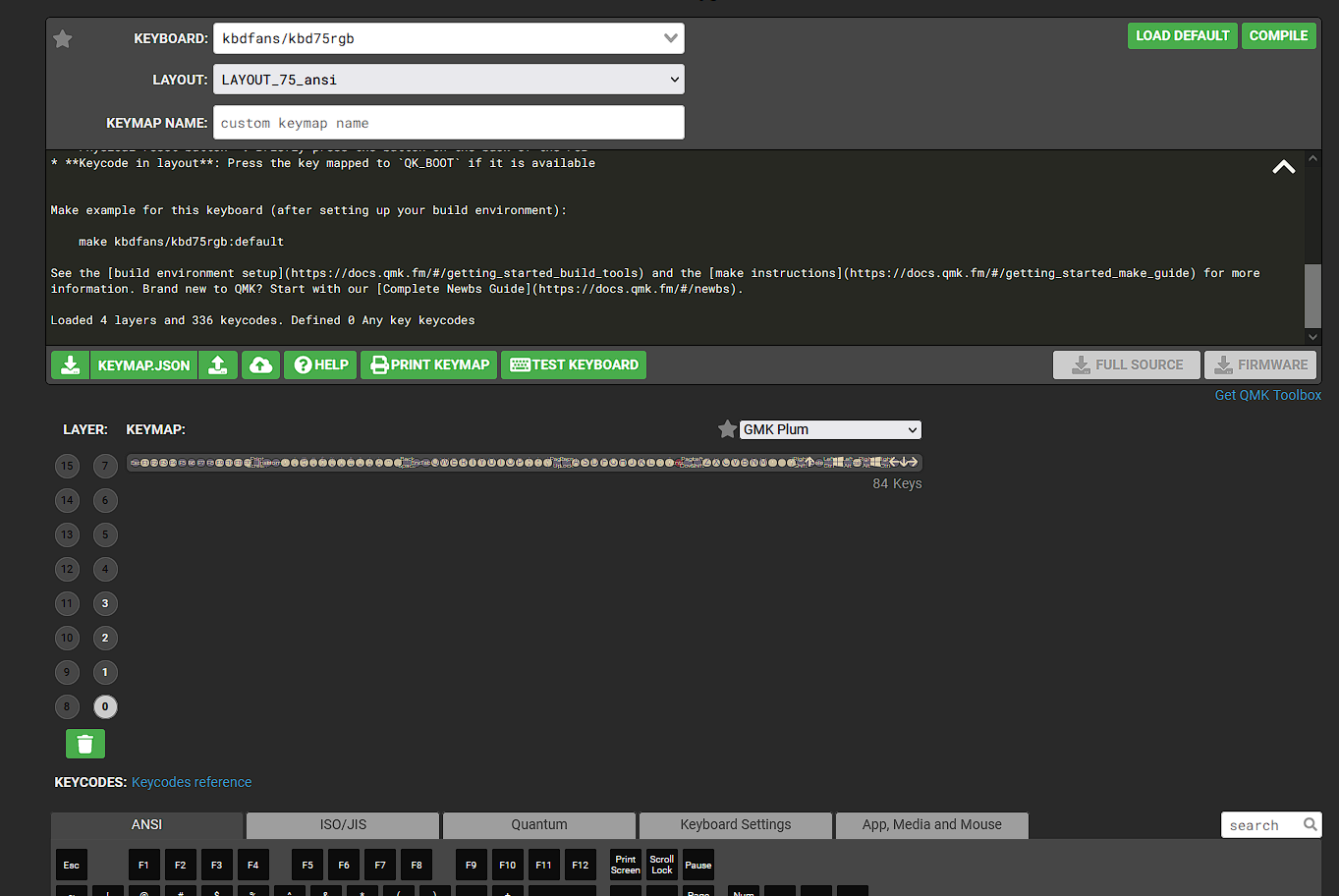Open the KEYBOARD selection dropdown

(448, 37)
